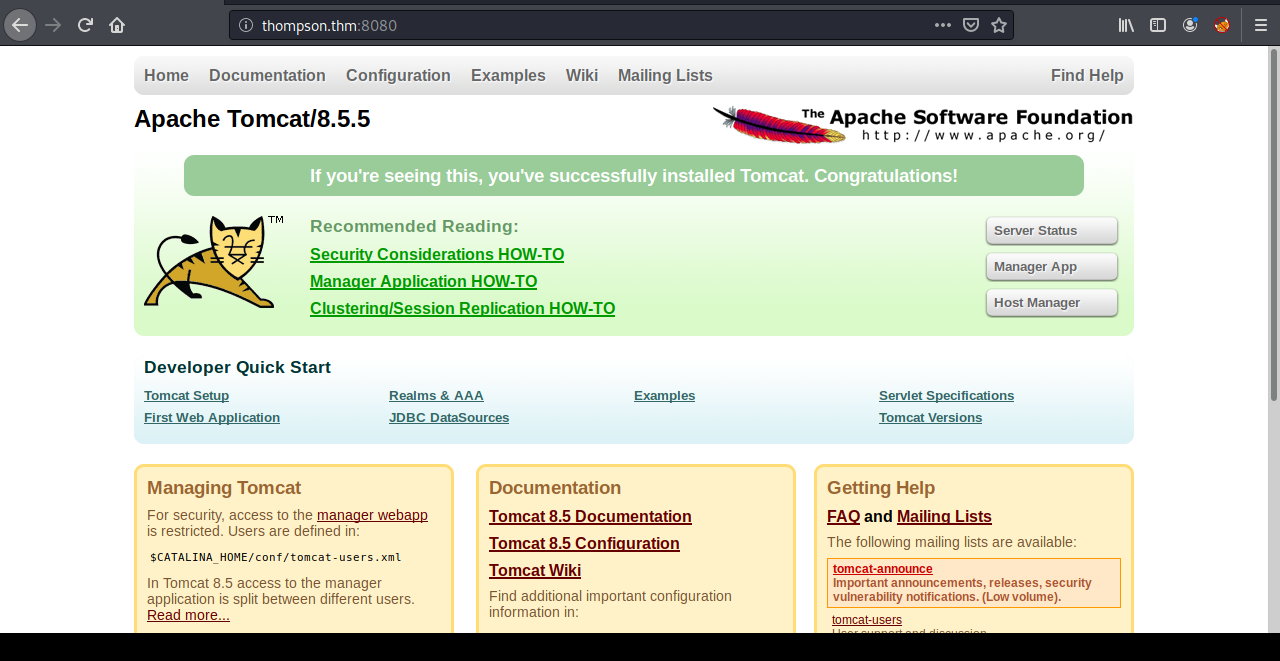Open the tomcat-announce mailing list link
This screenshot has height=661, width=1280.
click(882, 569)
